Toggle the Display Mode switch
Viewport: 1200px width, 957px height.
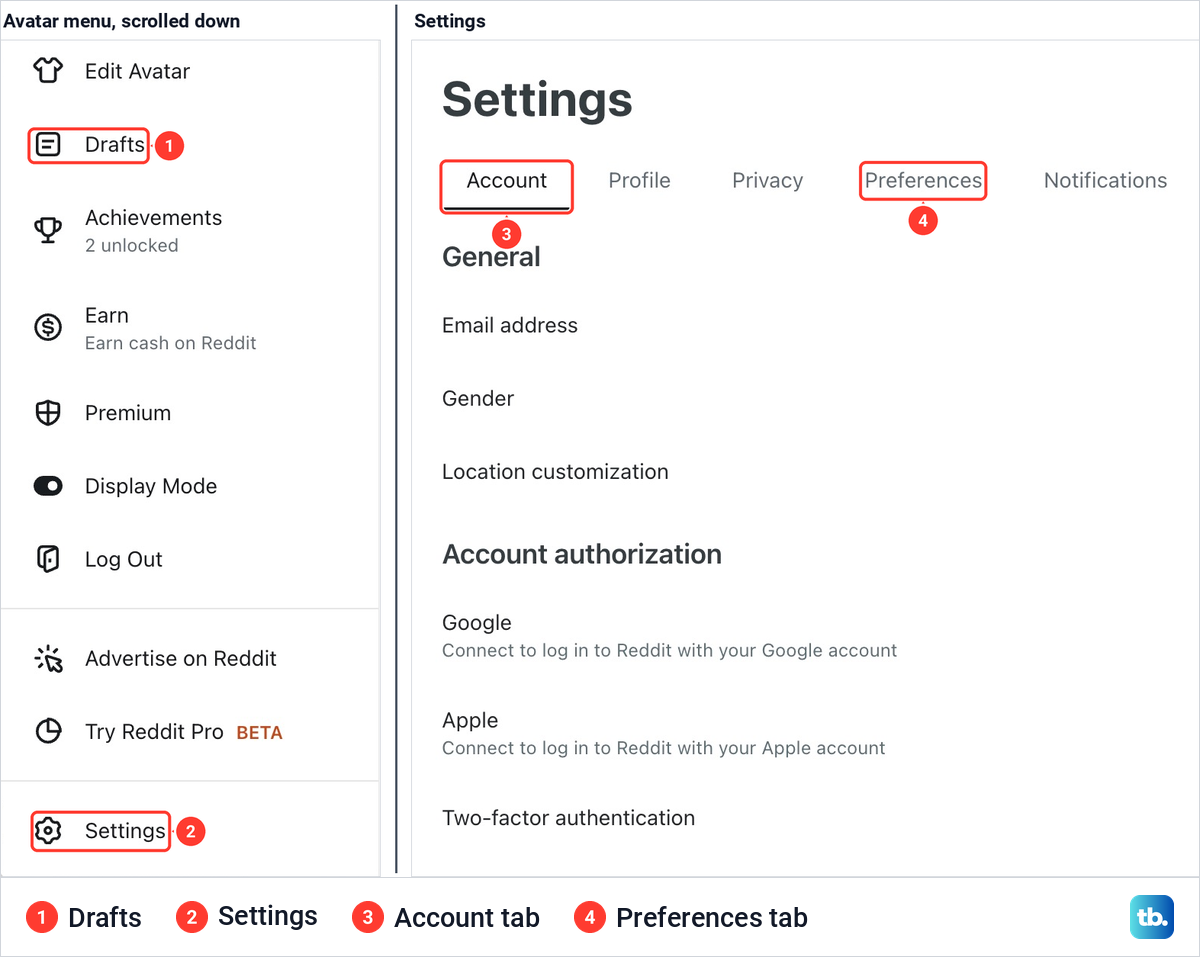click(48, 486)
